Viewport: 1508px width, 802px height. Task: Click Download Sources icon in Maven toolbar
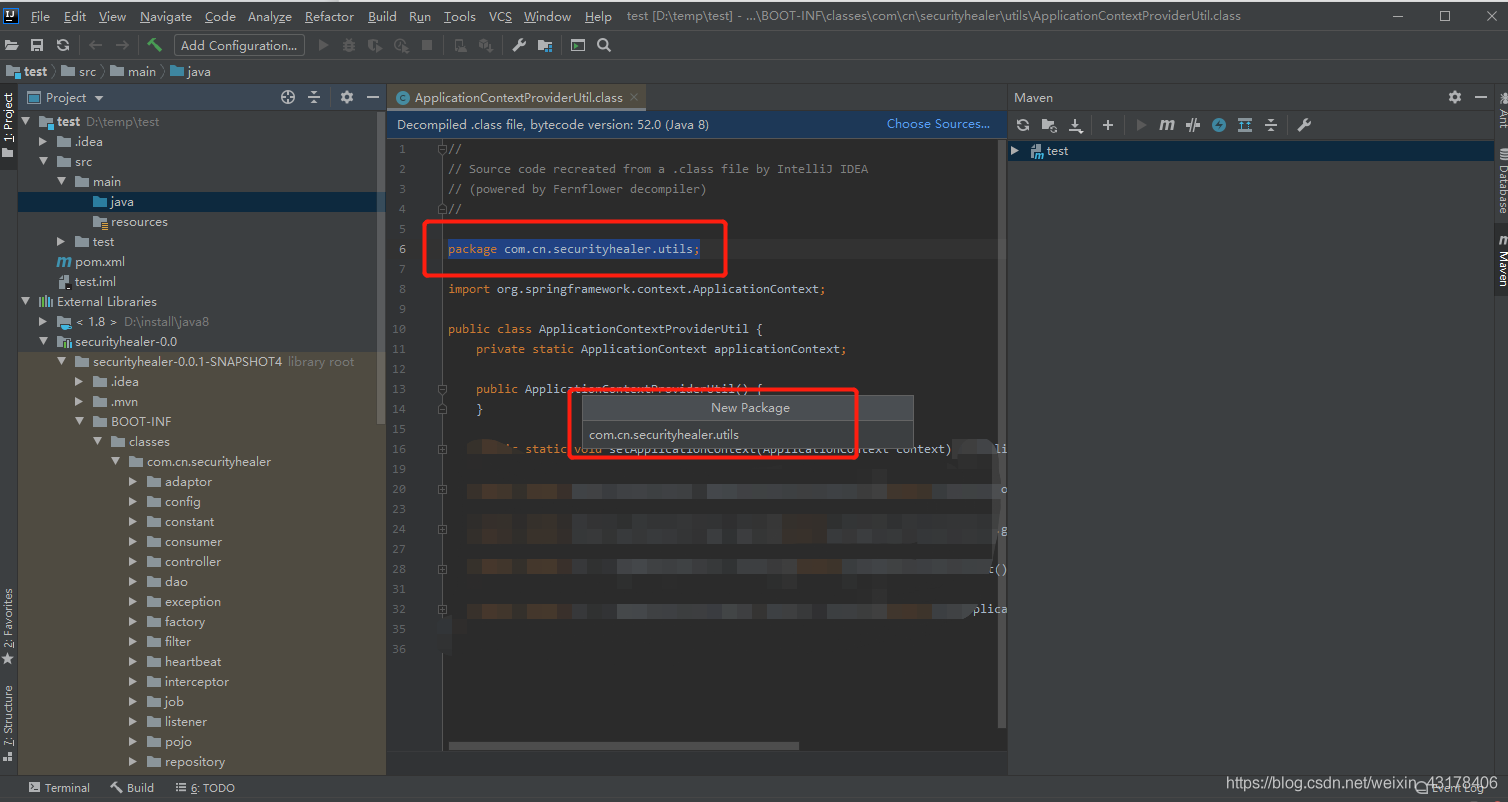pos(1076,125)
